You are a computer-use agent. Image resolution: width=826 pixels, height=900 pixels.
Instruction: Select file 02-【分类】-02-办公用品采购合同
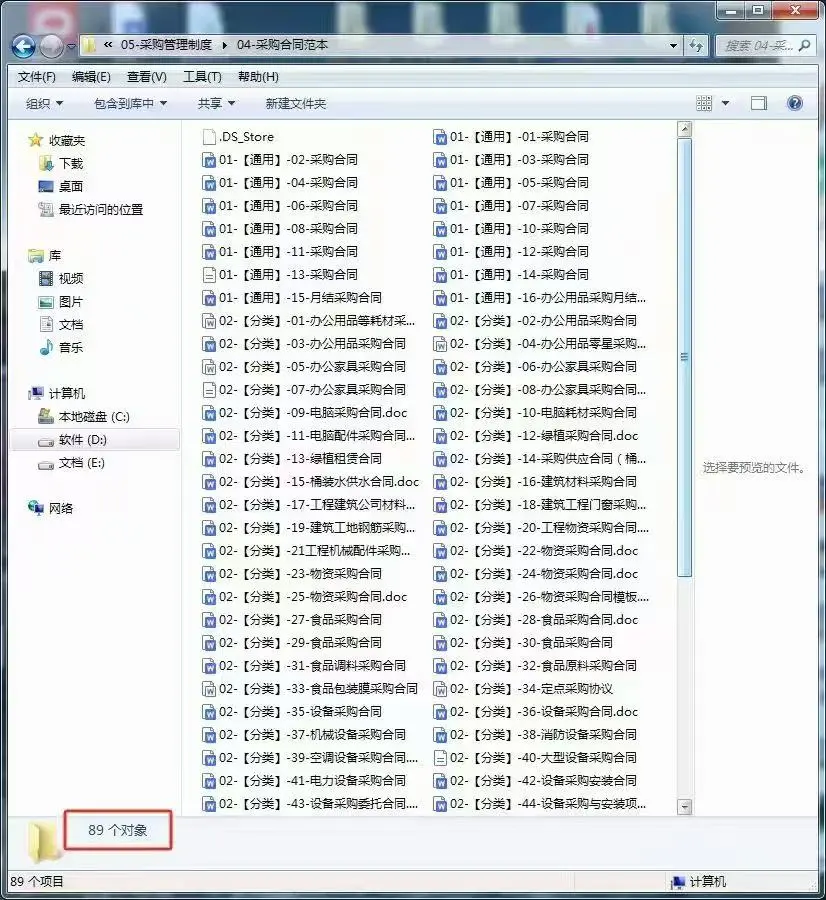click(535, 320)
